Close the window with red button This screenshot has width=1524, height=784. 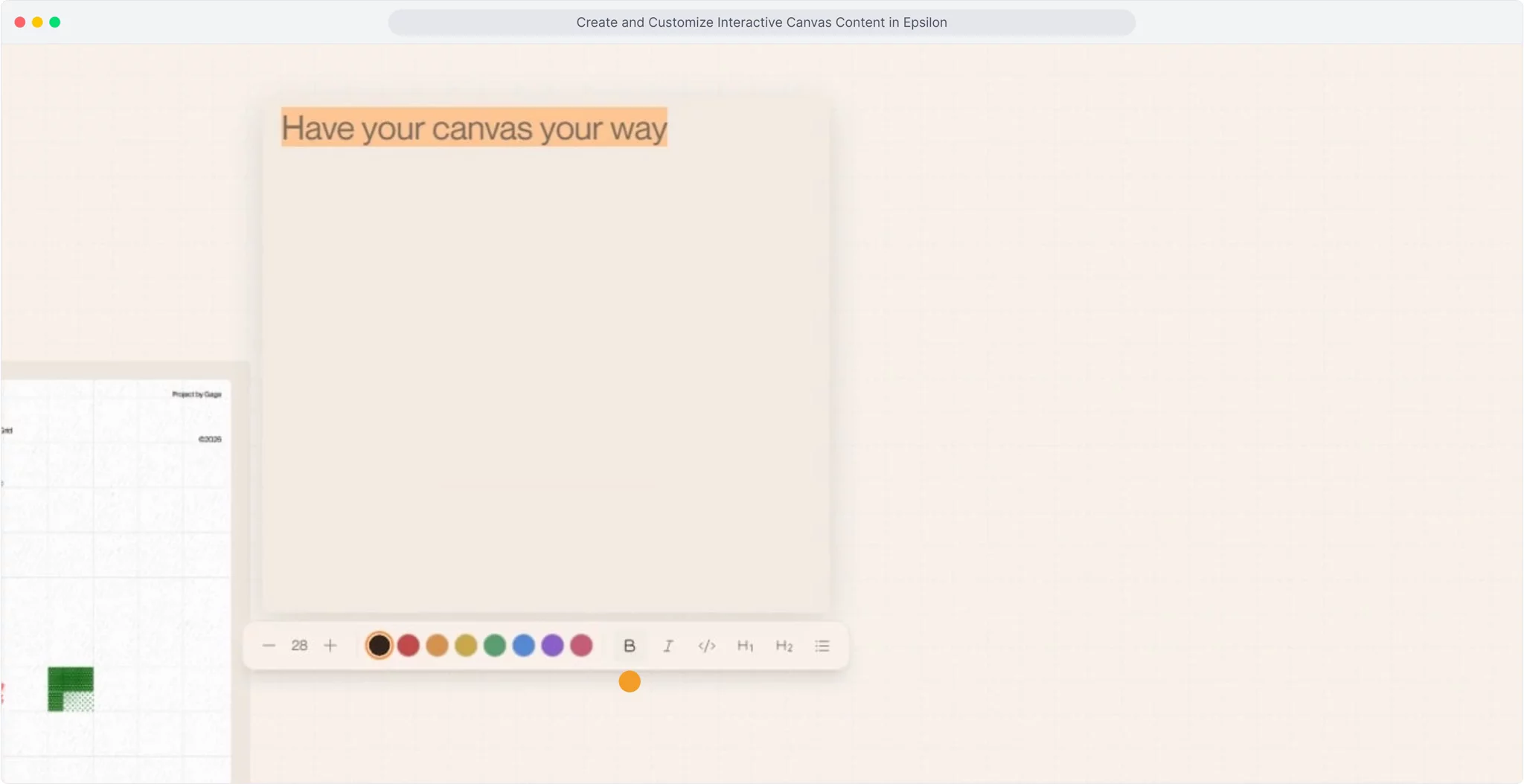pos(20,22)
